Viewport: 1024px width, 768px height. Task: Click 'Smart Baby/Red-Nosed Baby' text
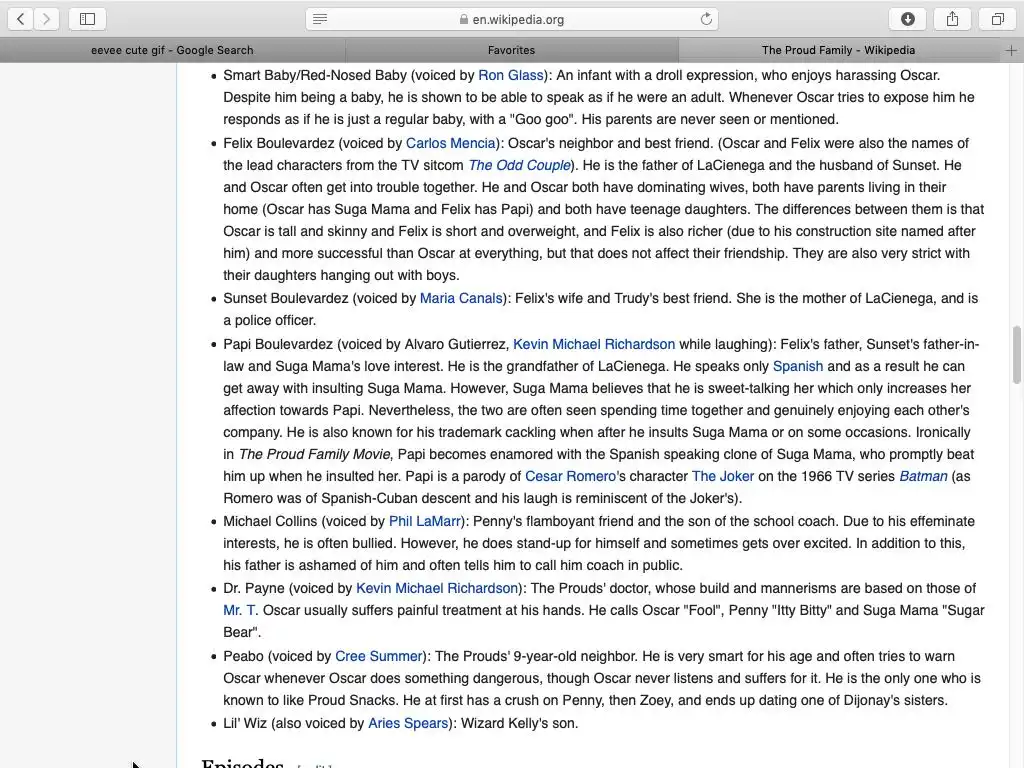point(315,75)
